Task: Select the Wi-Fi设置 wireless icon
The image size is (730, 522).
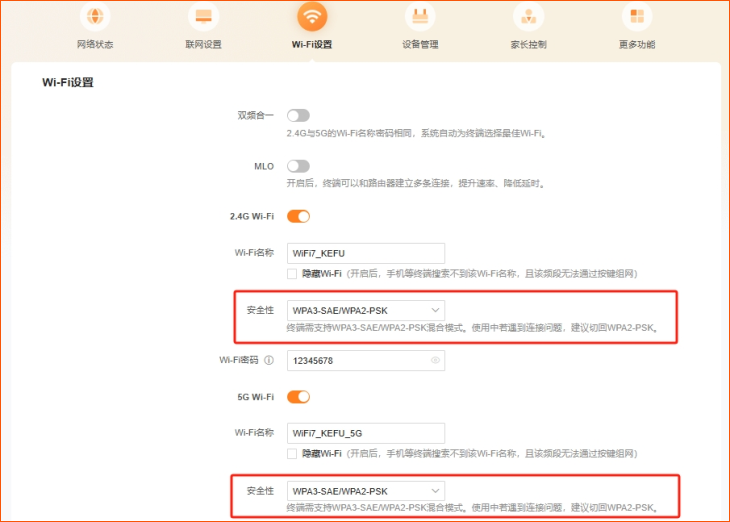Action: 312,16
